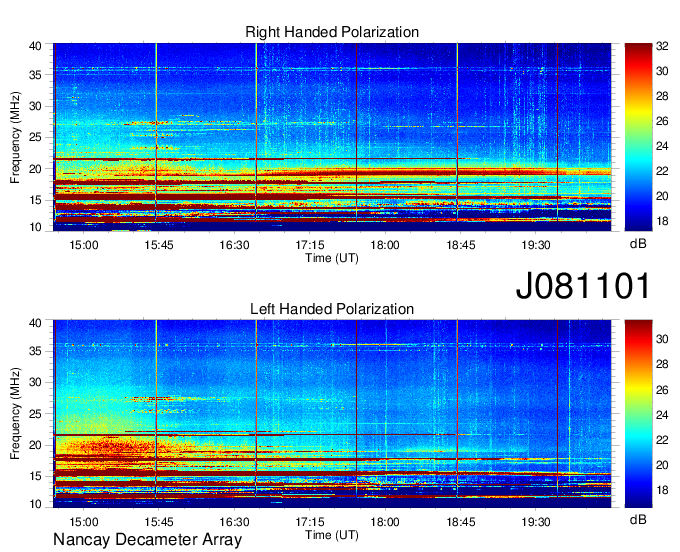Click the "Nancay Decameter Array" caption

pos(147,539)
